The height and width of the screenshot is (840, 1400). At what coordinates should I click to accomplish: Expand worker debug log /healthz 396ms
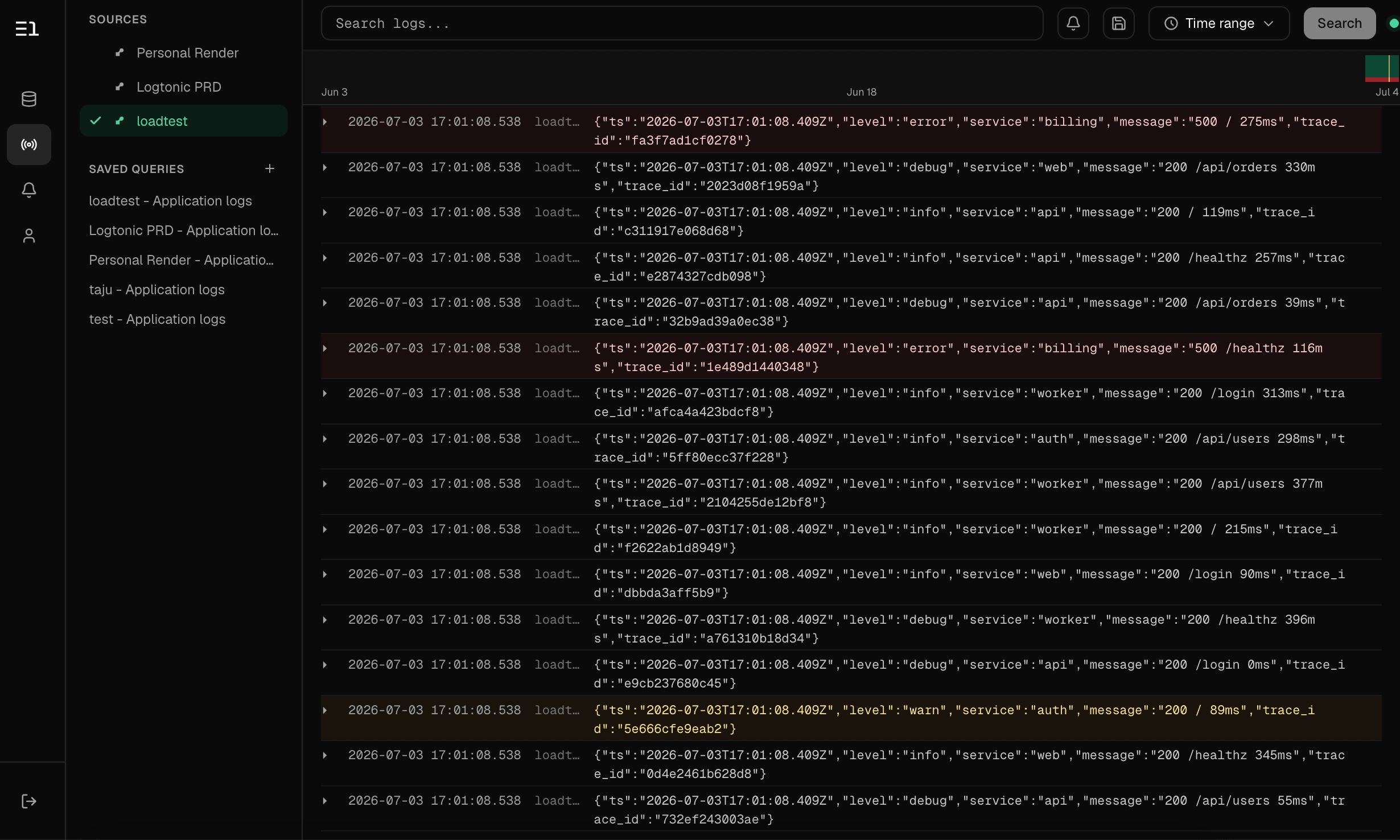coord(325,620)
